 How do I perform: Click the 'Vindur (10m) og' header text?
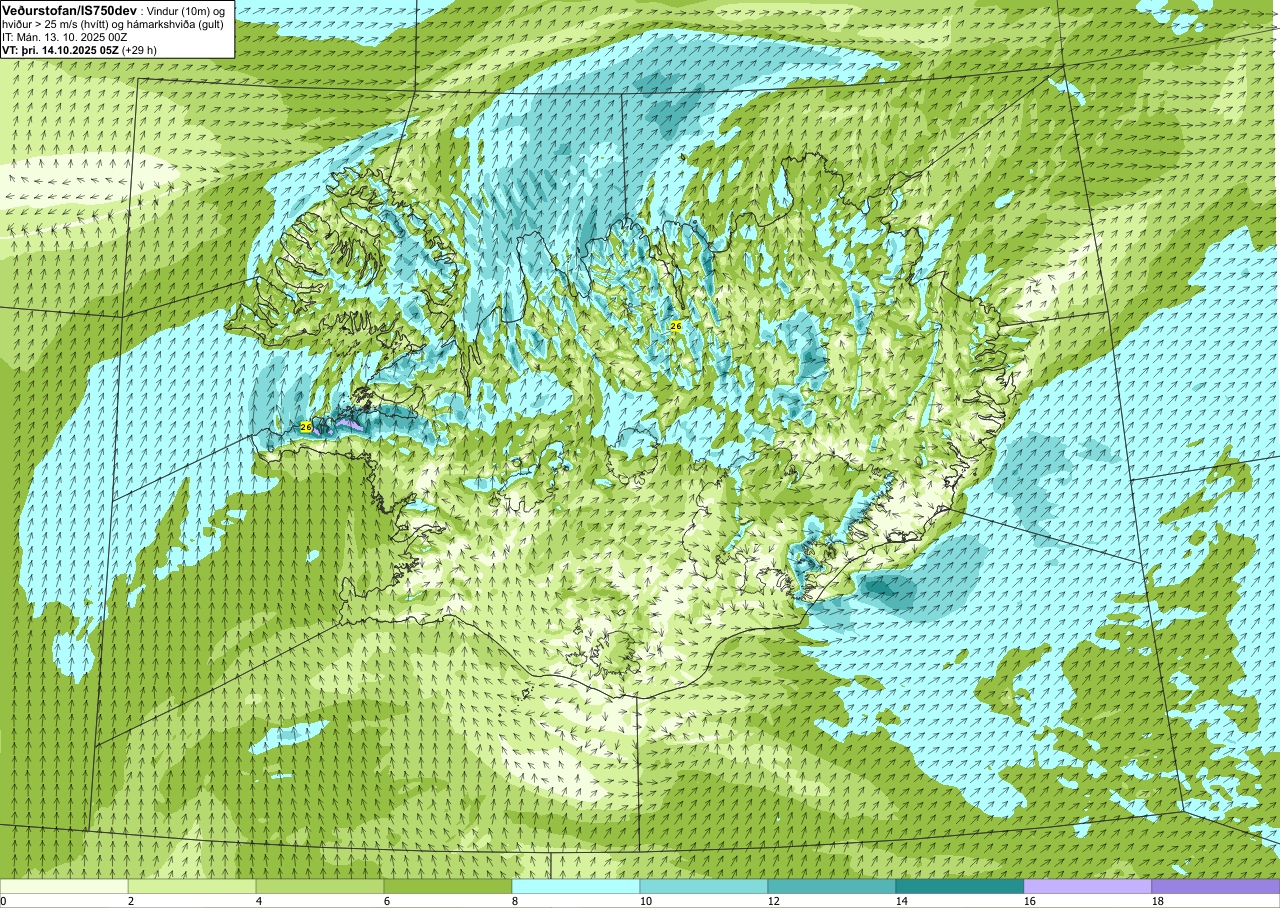pyautogui.click(x=188, y=10)
